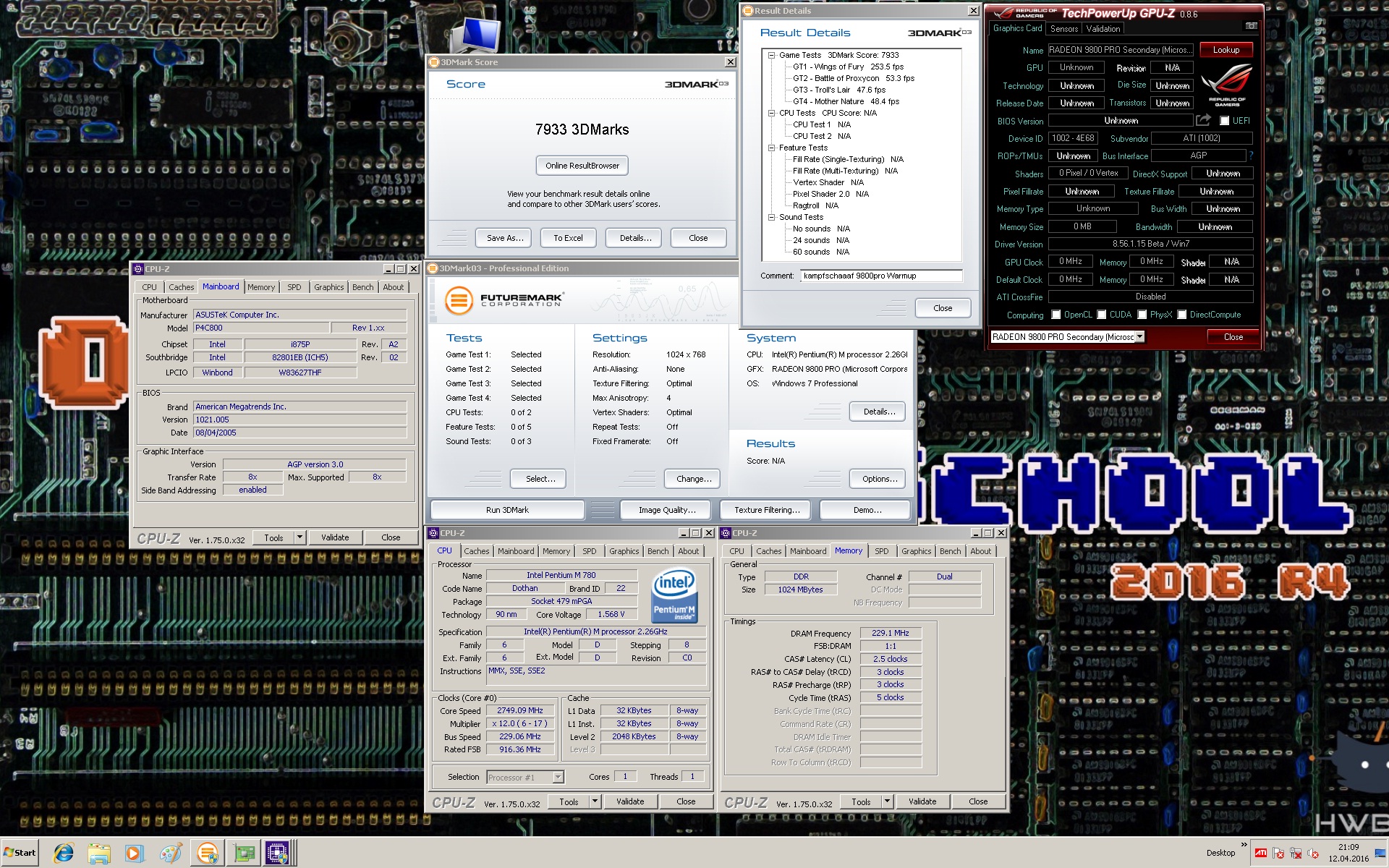The width and height of the screenshot is (1389, 868).
Task: Collapse the Game Tests tree node
Action: 771,55
